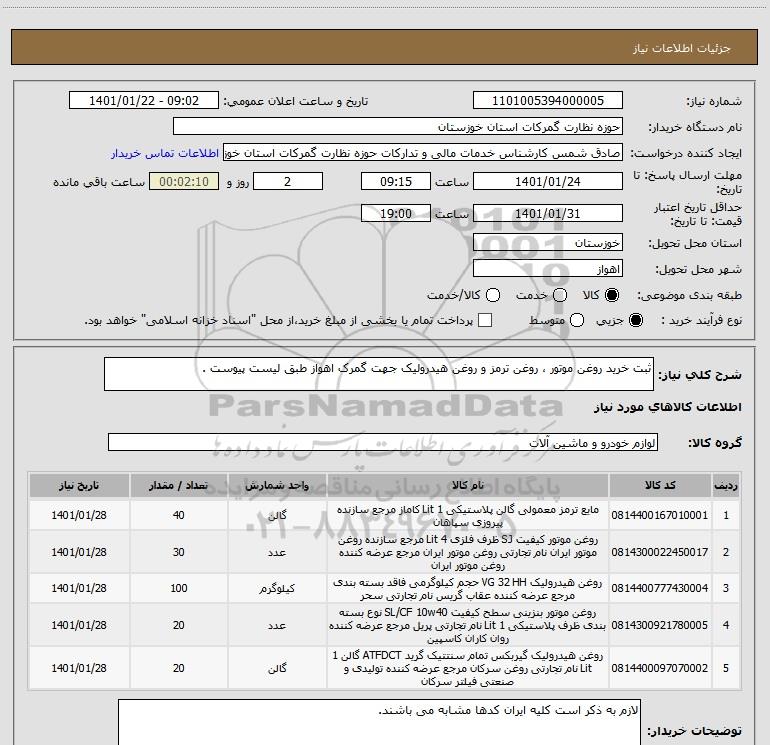Select the متوسط purchase type radio
770x745 pixels.
click(577, 320)
